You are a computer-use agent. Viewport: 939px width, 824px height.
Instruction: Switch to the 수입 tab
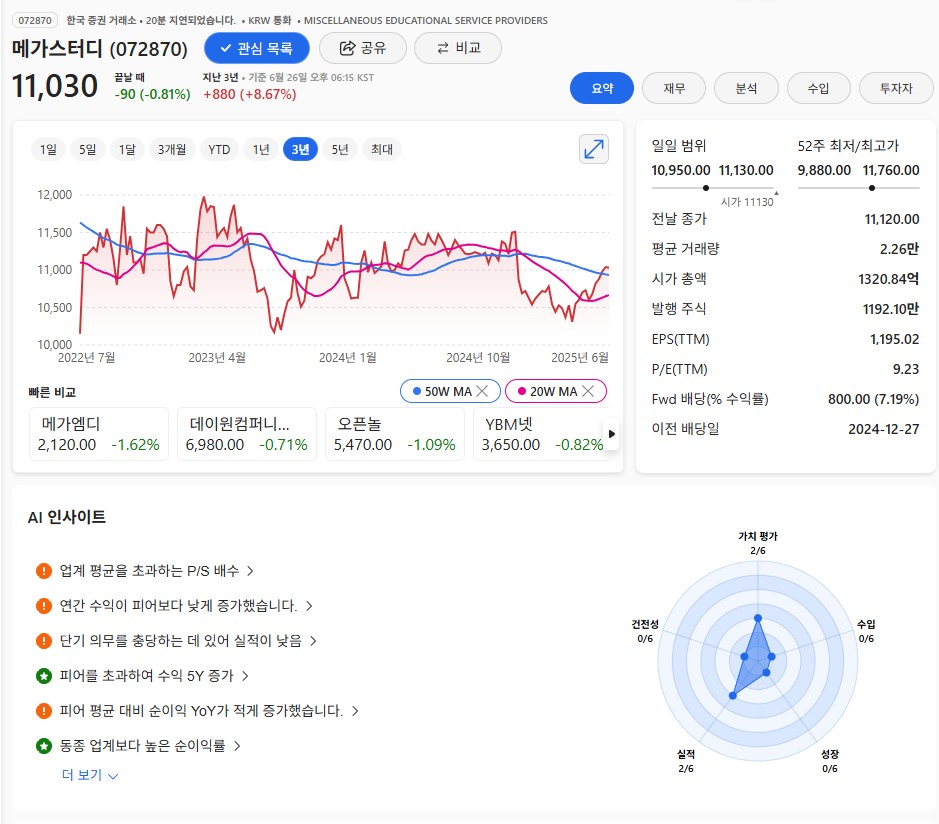coord(818,88)
